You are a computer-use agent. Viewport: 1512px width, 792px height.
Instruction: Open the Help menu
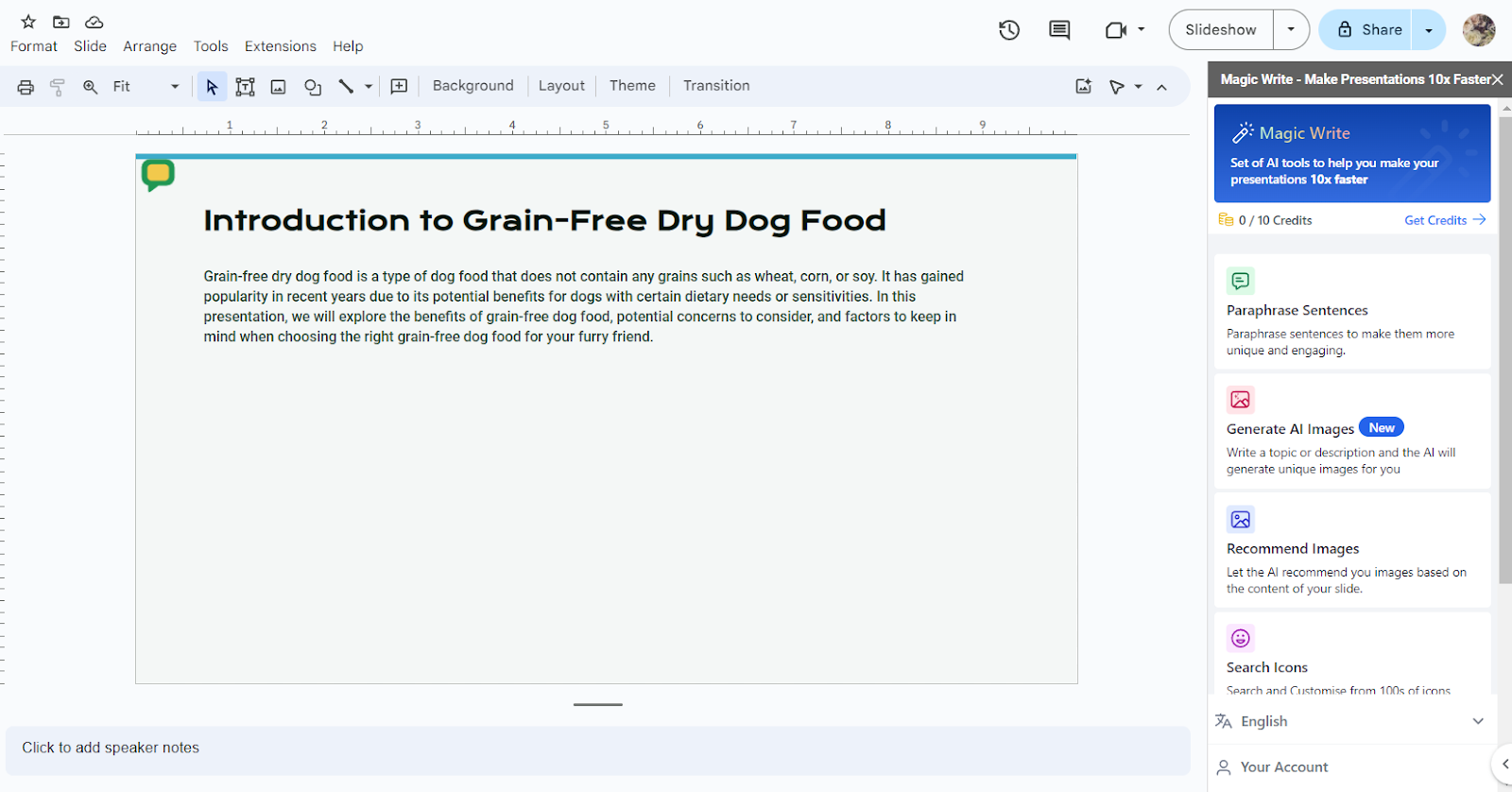pyautogui.click(x=348, y=46)
